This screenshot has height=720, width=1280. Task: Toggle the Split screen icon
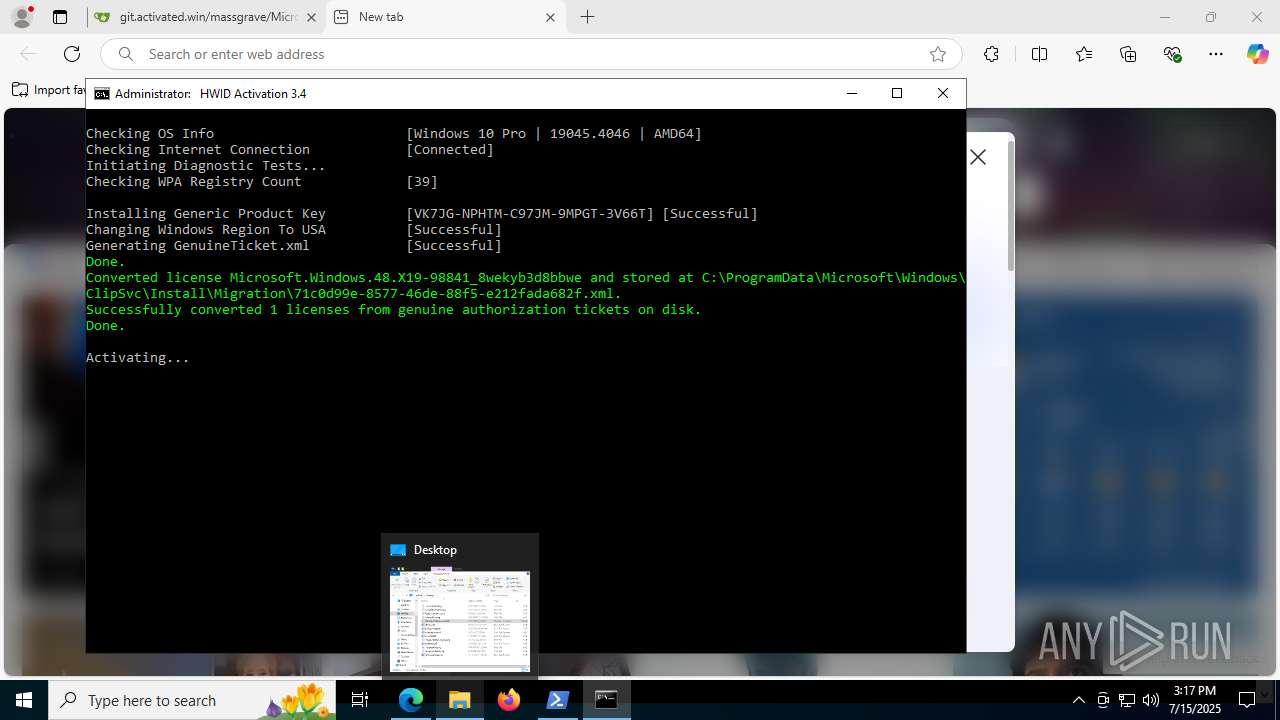point(1039,54)
